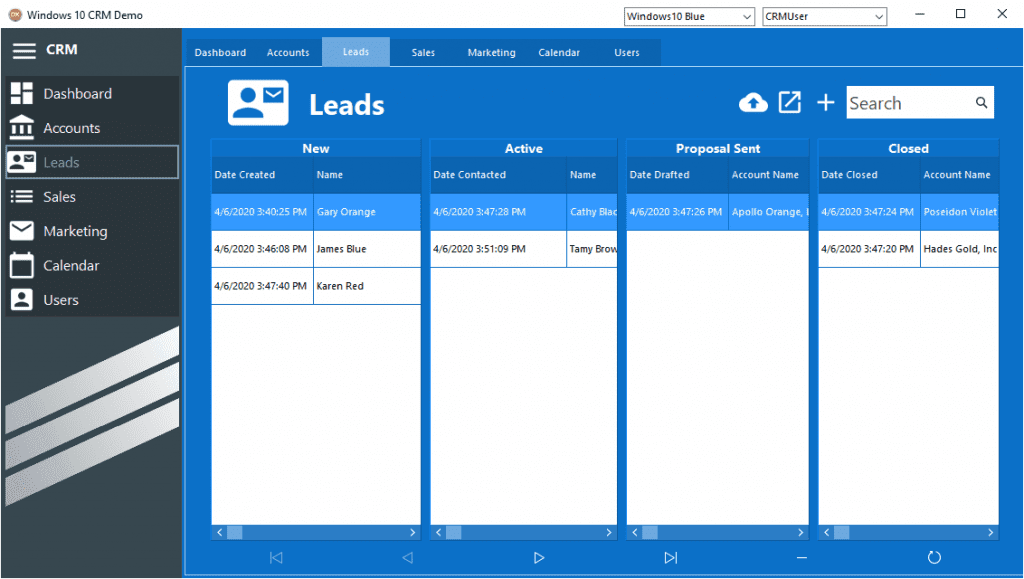Click left scroll arrow of Closed grid

pyautogui.click(x=826, y=533)
